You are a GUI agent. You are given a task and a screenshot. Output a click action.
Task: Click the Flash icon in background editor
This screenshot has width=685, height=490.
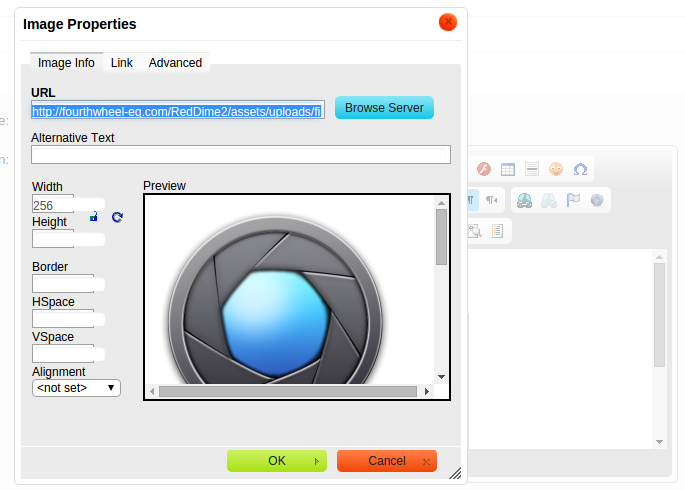point(484,169)
